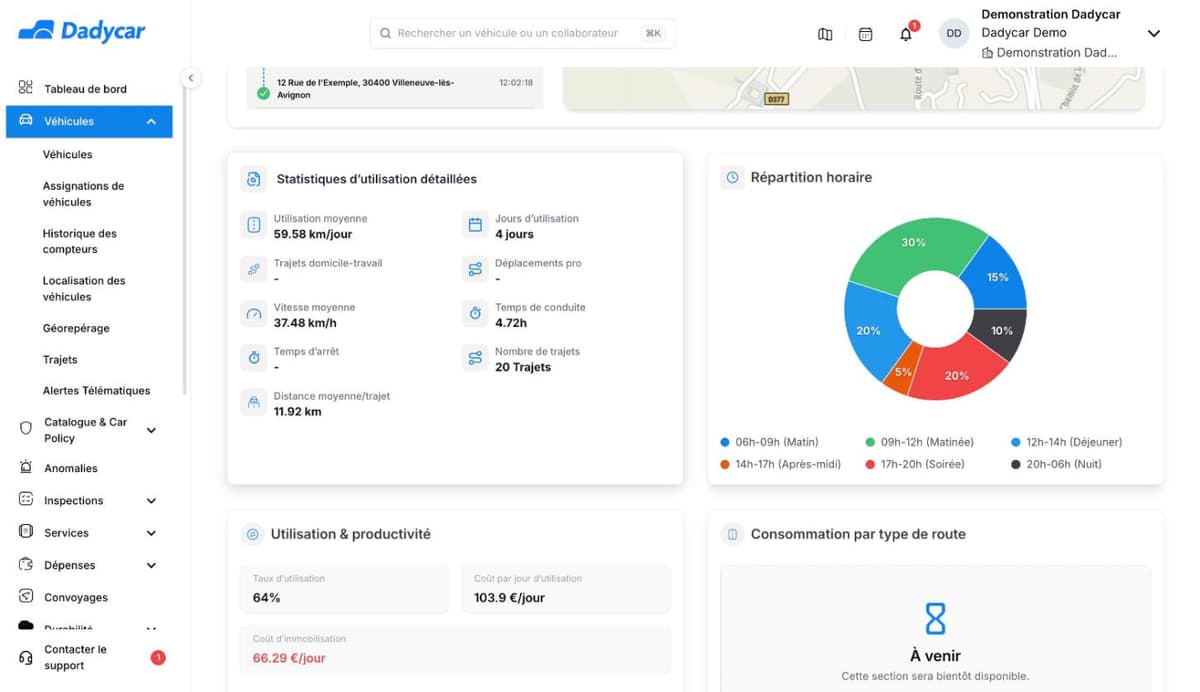Open the Dadycar Demo account dropdown arrow

(x=1153, y=33)
